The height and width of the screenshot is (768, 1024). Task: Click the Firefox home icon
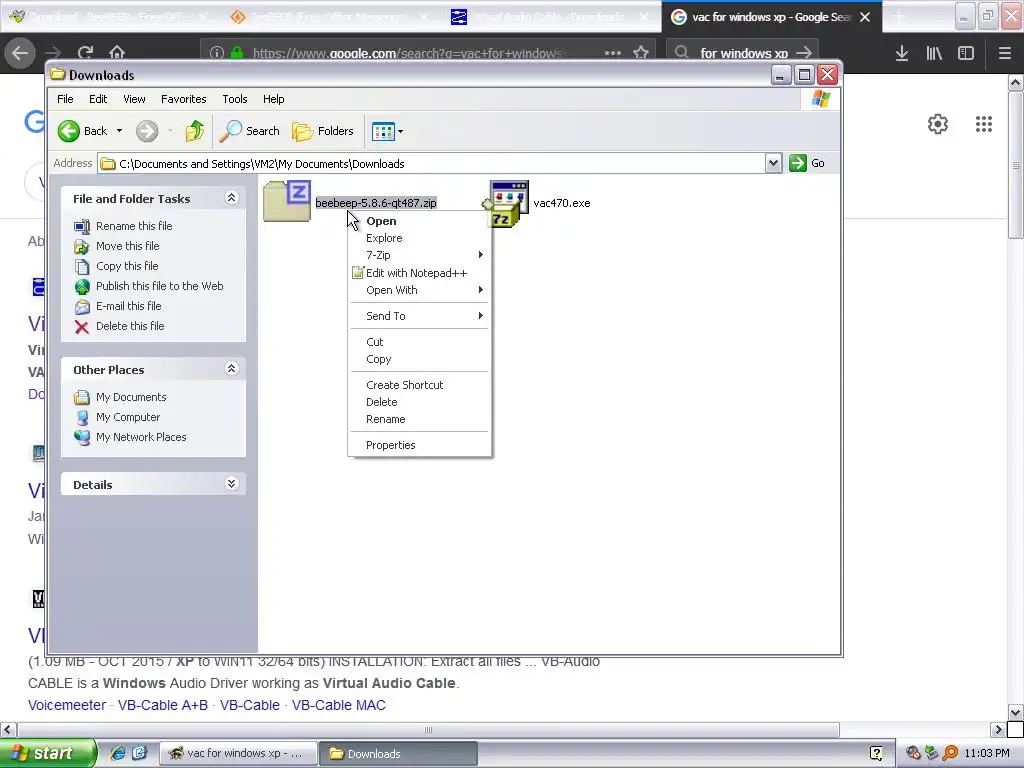[x=117, y=53]
